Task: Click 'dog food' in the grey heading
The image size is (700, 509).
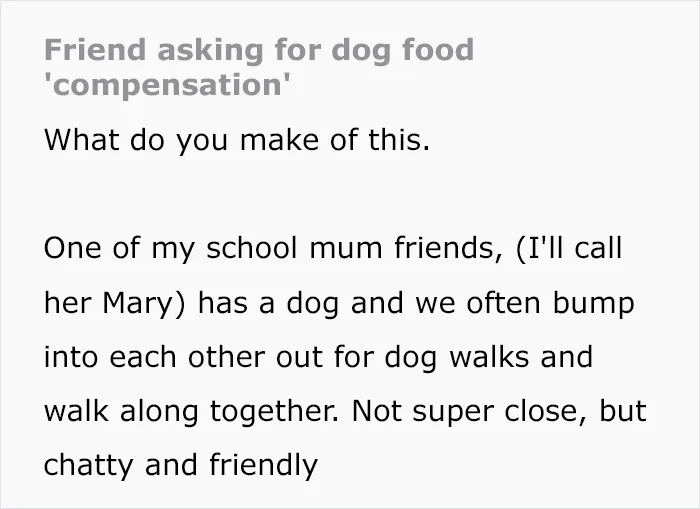Action: click(403, 52)
